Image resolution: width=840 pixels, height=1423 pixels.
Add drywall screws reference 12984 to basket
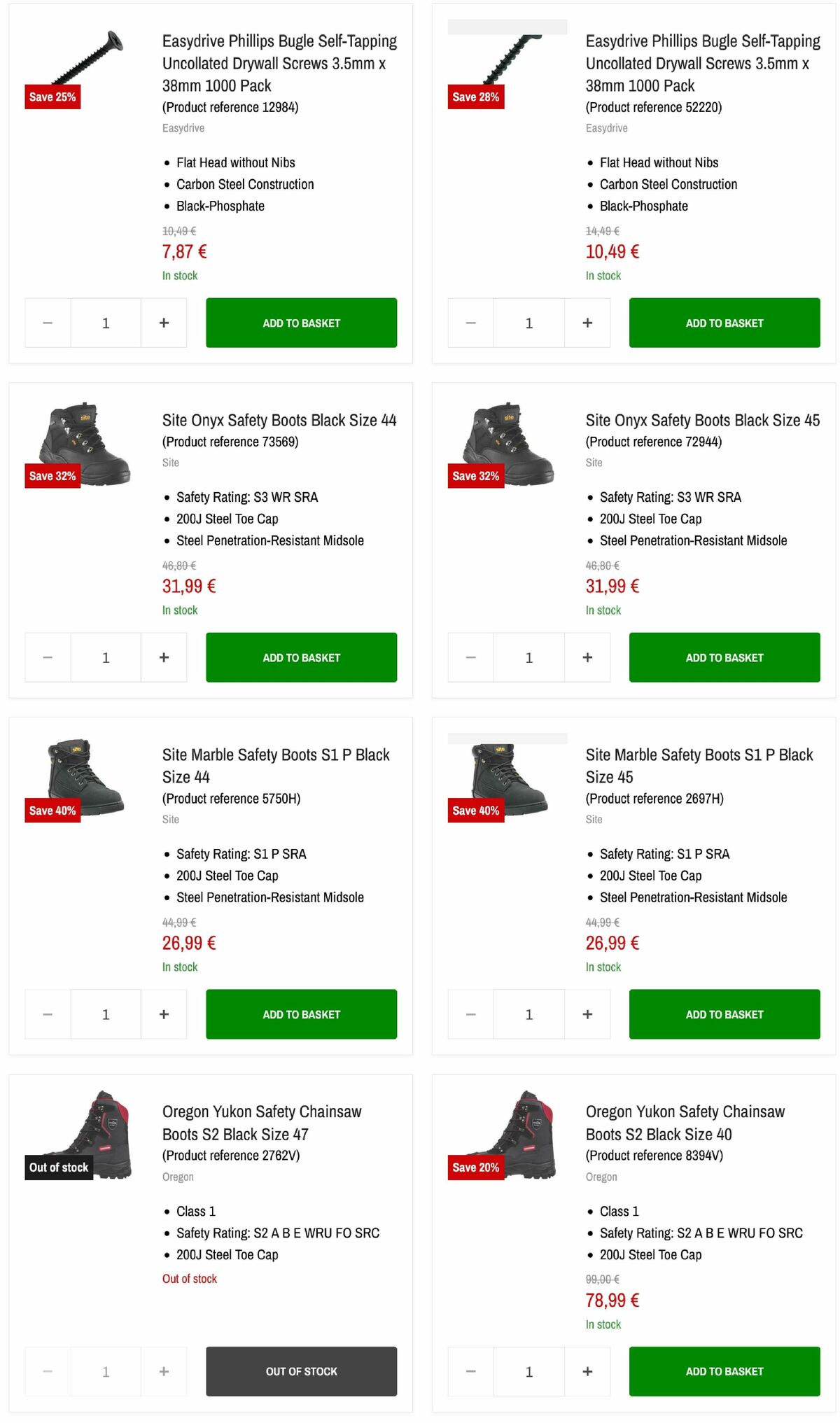click(x=301, y=323)
